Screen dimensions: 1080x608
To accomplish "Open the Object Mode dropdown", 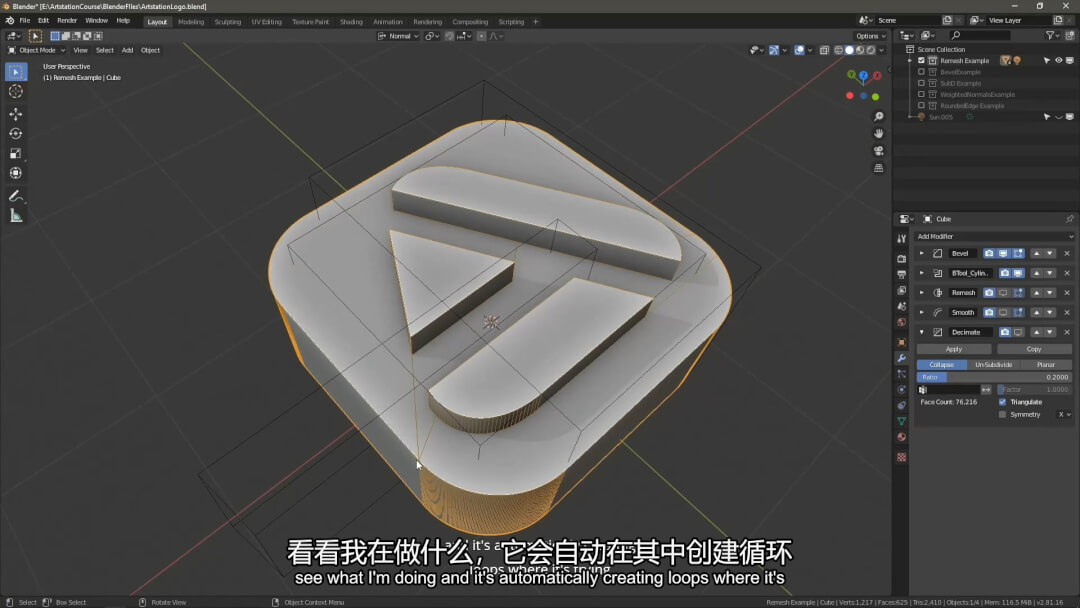I will 37,50.
